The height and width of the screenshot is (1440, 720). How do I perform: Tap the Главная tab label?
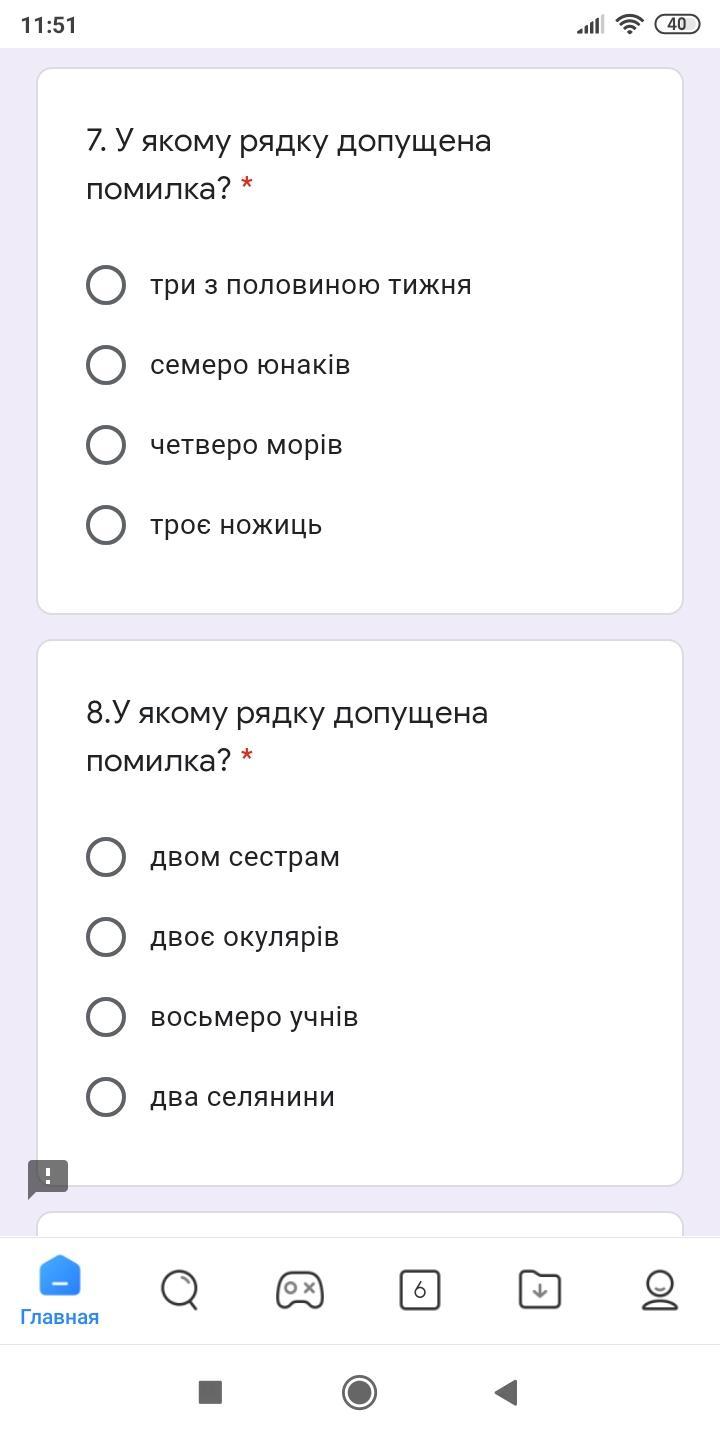click(60, 1317)
